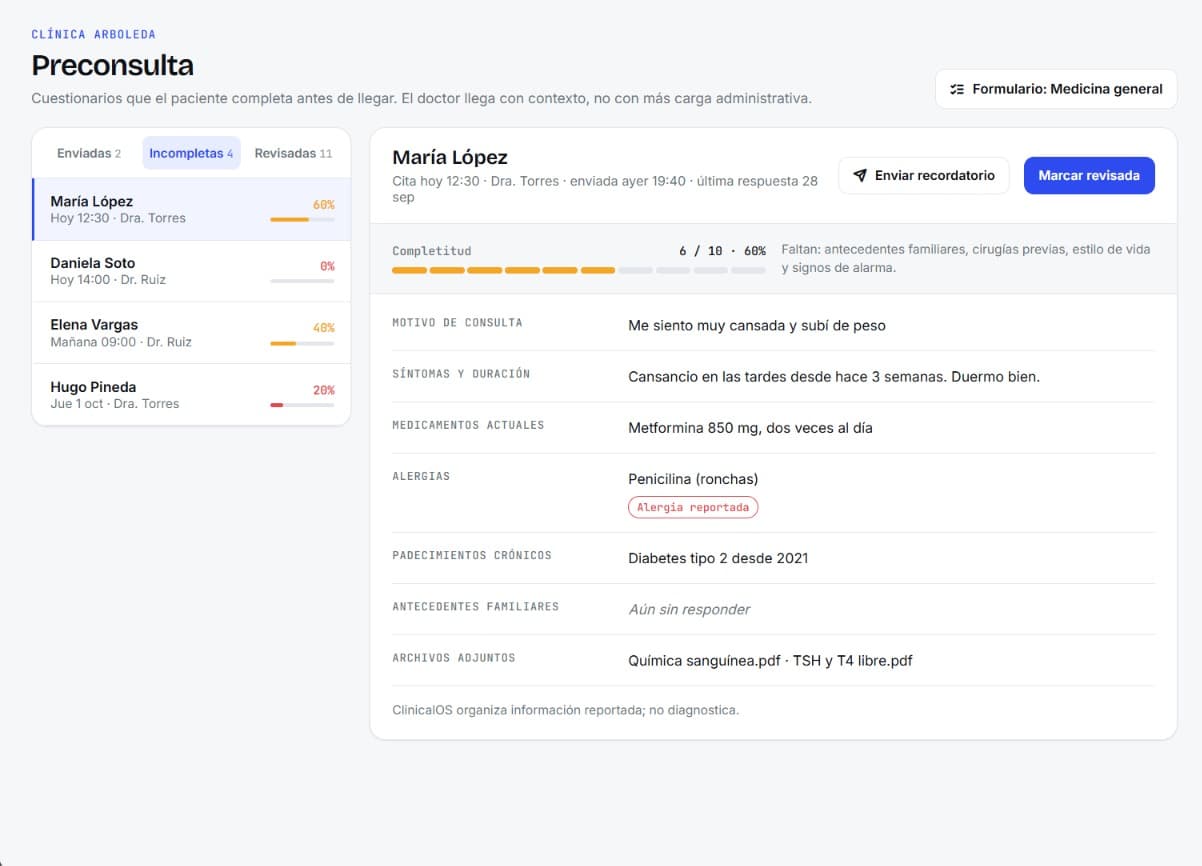Select Daniela Soto in the patient list

(191, 271)
